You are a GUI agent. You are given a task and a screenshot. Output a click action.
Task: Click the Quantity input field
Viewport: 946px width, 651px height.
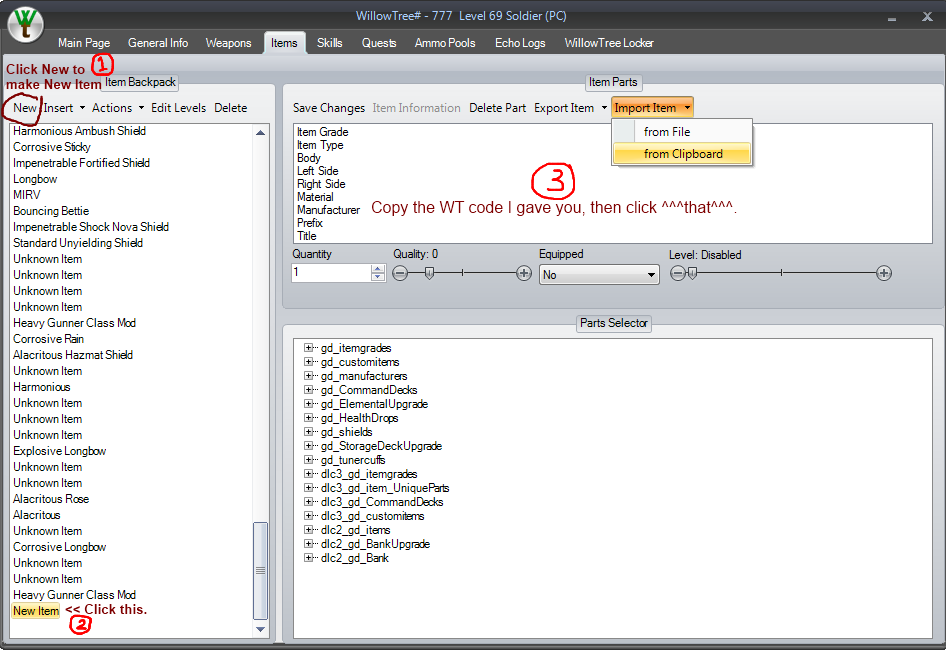coord(331,273)
